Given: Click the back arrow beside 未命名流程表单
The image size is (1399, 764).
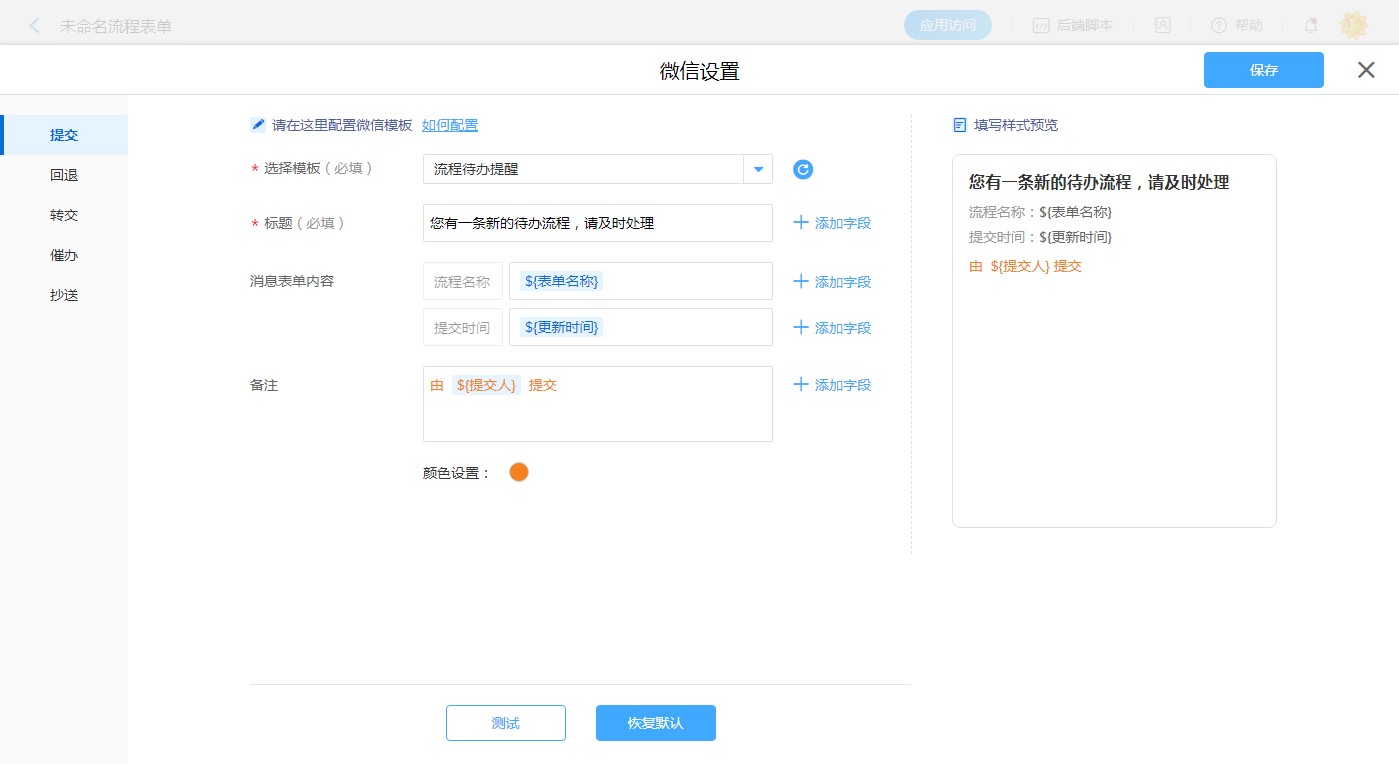Looking at the screenshot, I should [x=35, y=26].
